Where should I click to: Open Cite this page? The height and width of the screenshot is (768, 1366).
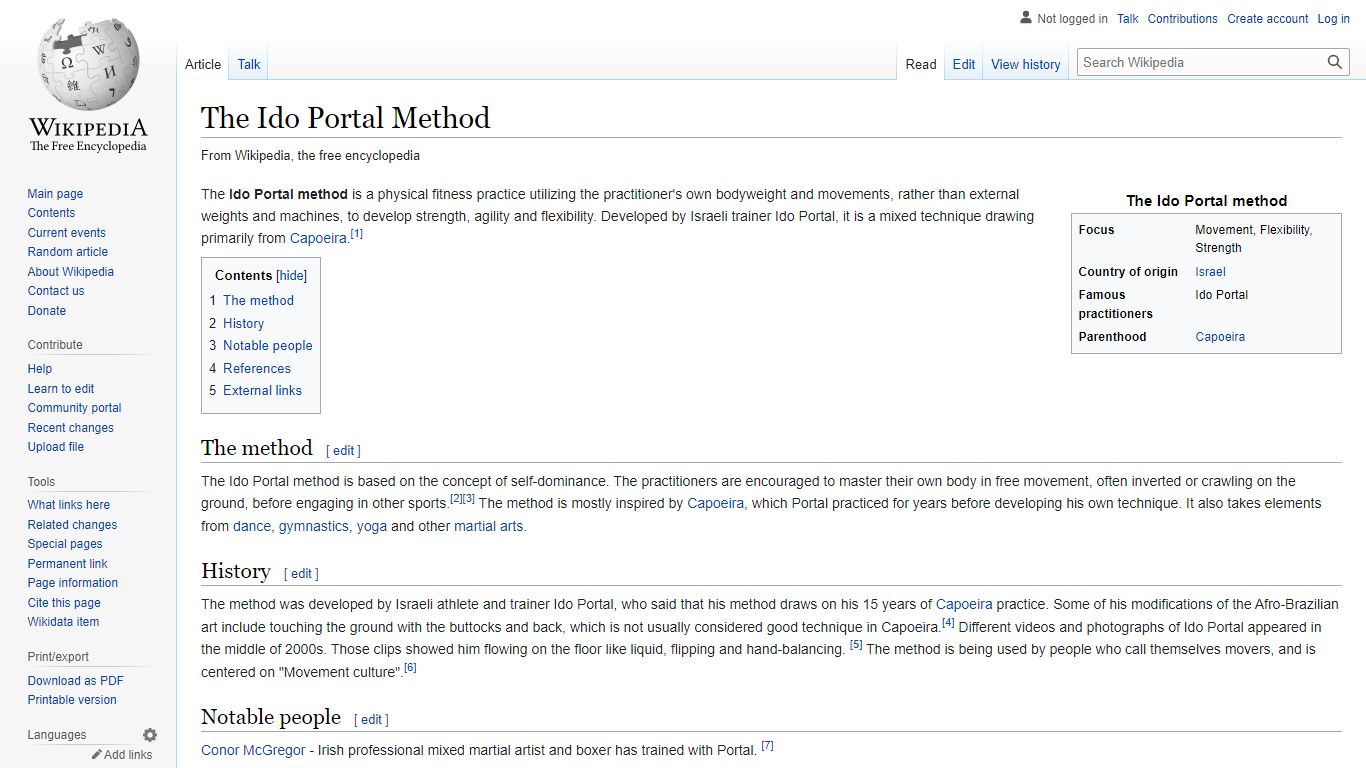pyautogui.click(x=64, y=603)
